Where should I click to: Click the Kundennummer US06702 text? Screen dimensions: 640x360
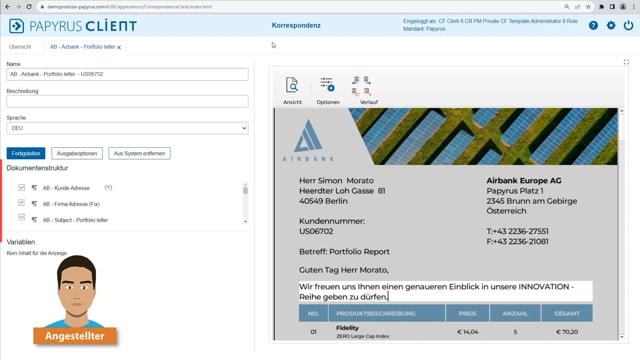point(332,226)
